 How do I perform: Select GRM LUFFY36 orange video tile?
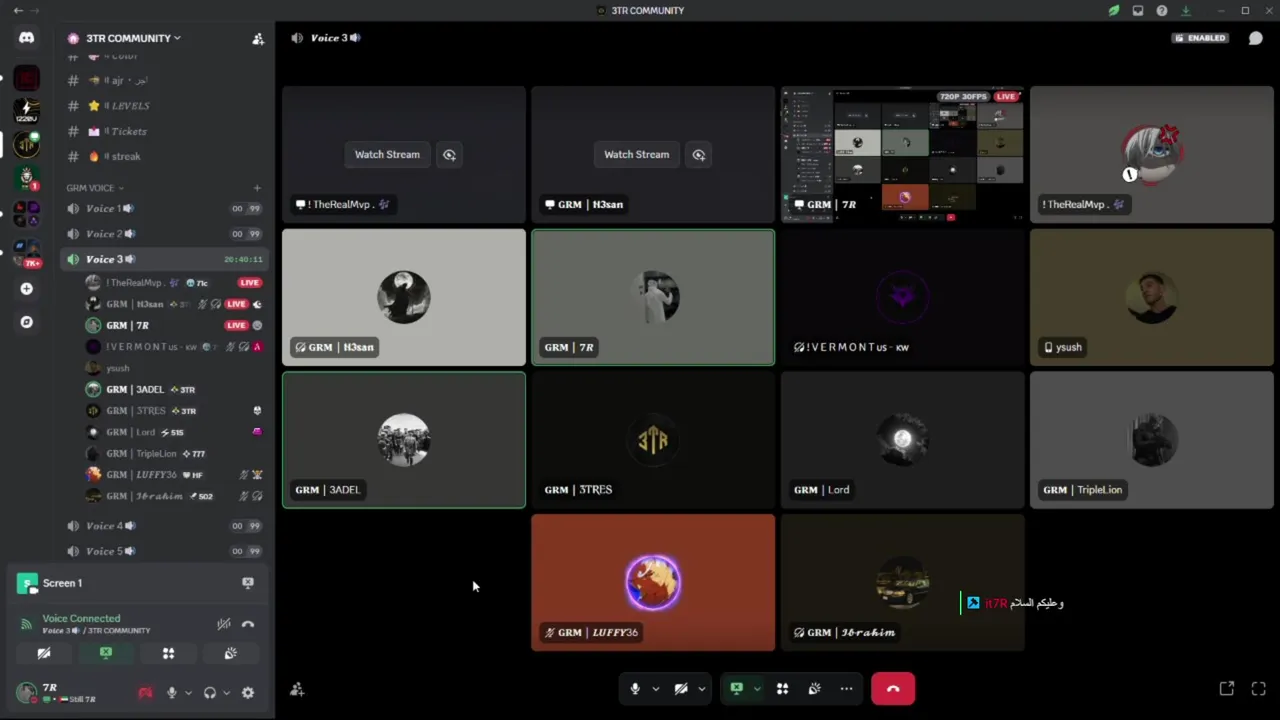tap(653, 583)
